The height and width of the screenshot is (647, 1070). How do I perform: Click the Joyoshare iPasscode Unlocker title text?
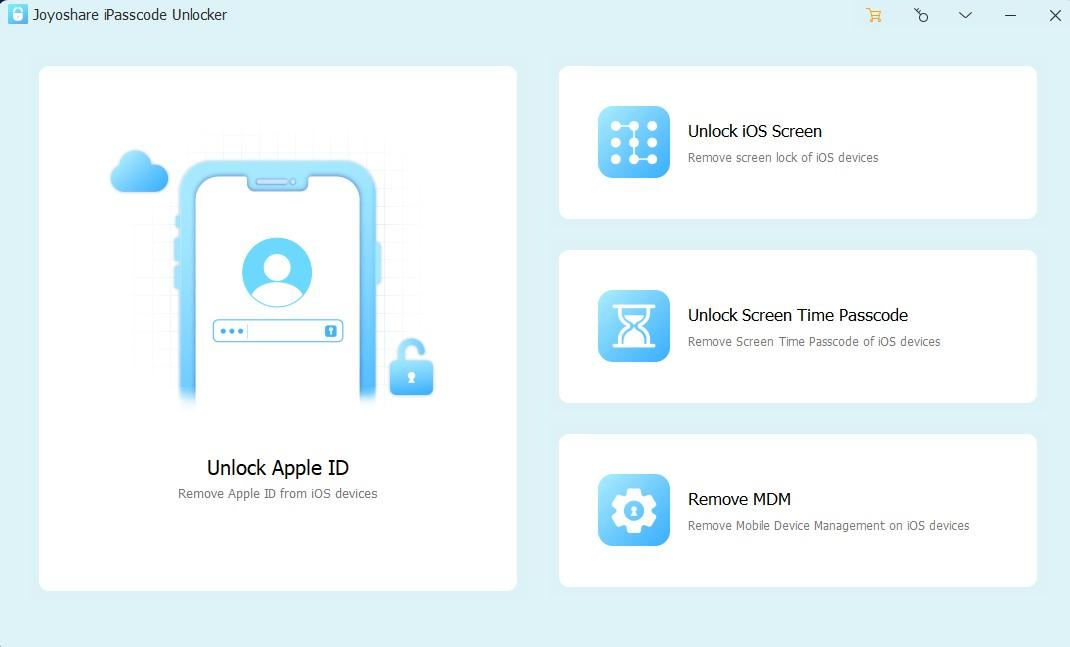(x=128, y=15)
